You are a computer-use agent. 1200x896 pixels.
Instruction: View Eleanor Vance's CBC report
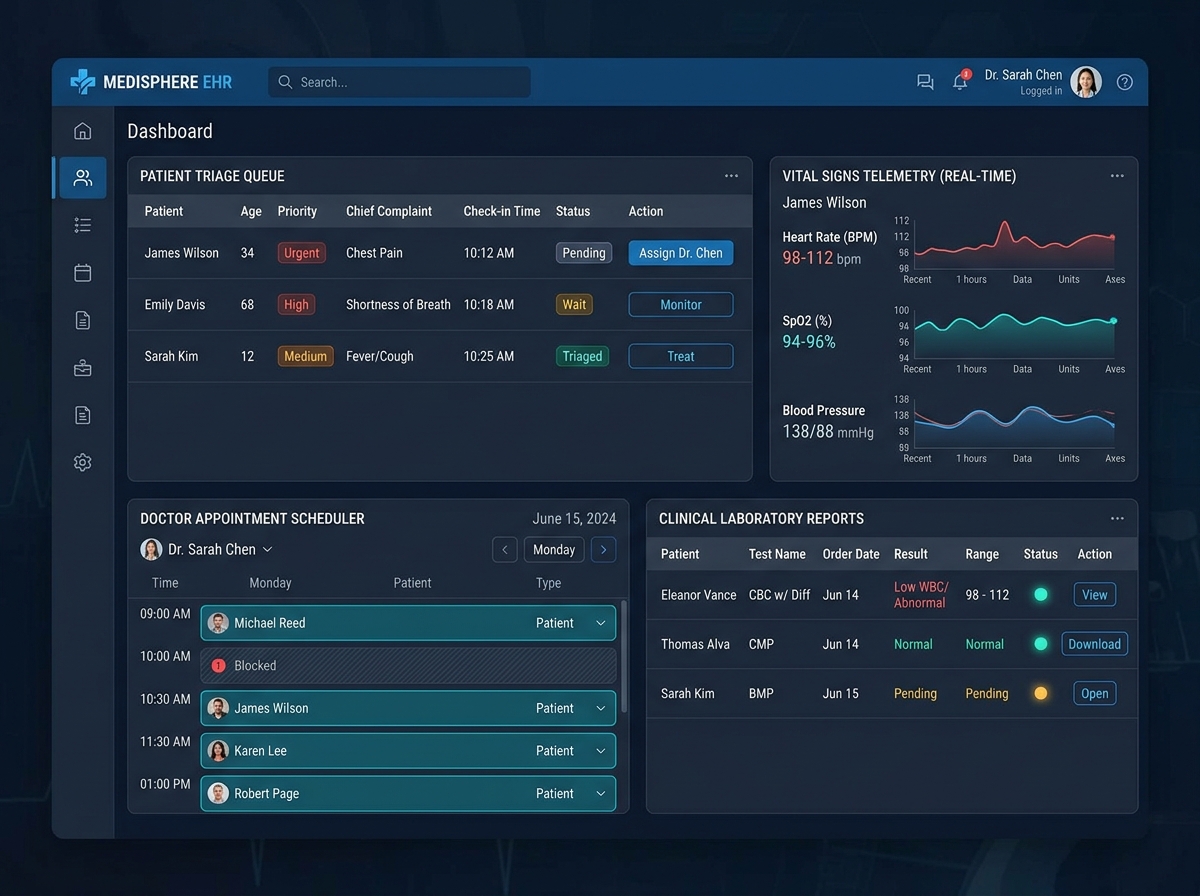click(1095, 595)
